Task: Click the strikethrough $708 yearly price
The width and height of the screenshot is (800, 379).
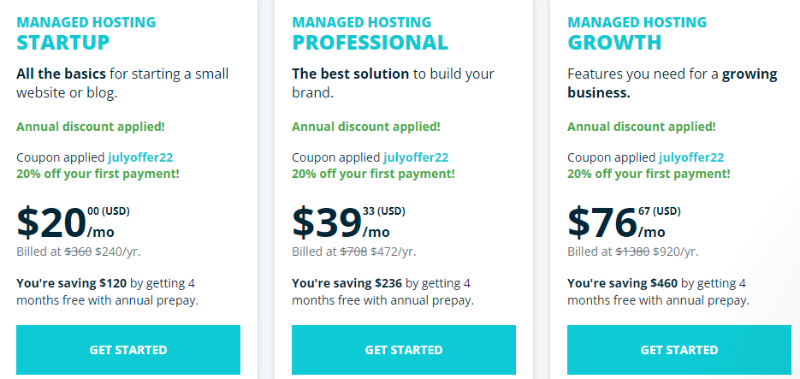Action: tap(354, 251)
